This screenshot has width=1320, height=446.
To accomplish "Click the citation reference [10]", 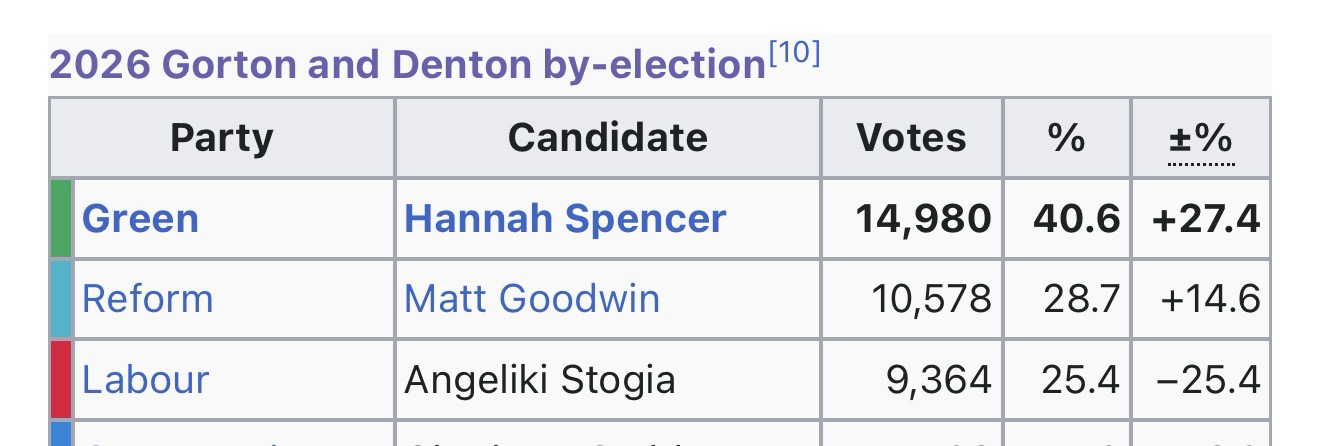I will coord(795,54).
